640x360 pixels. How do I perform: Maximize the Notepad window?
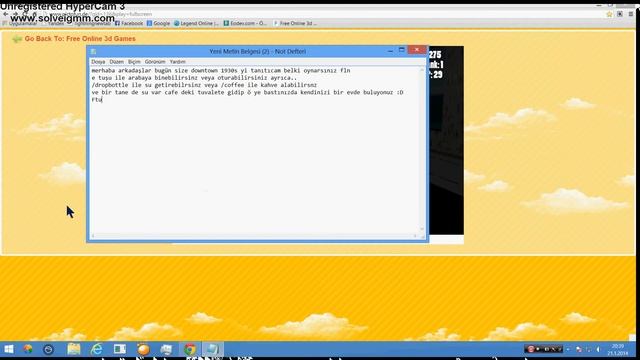[402, 50]
